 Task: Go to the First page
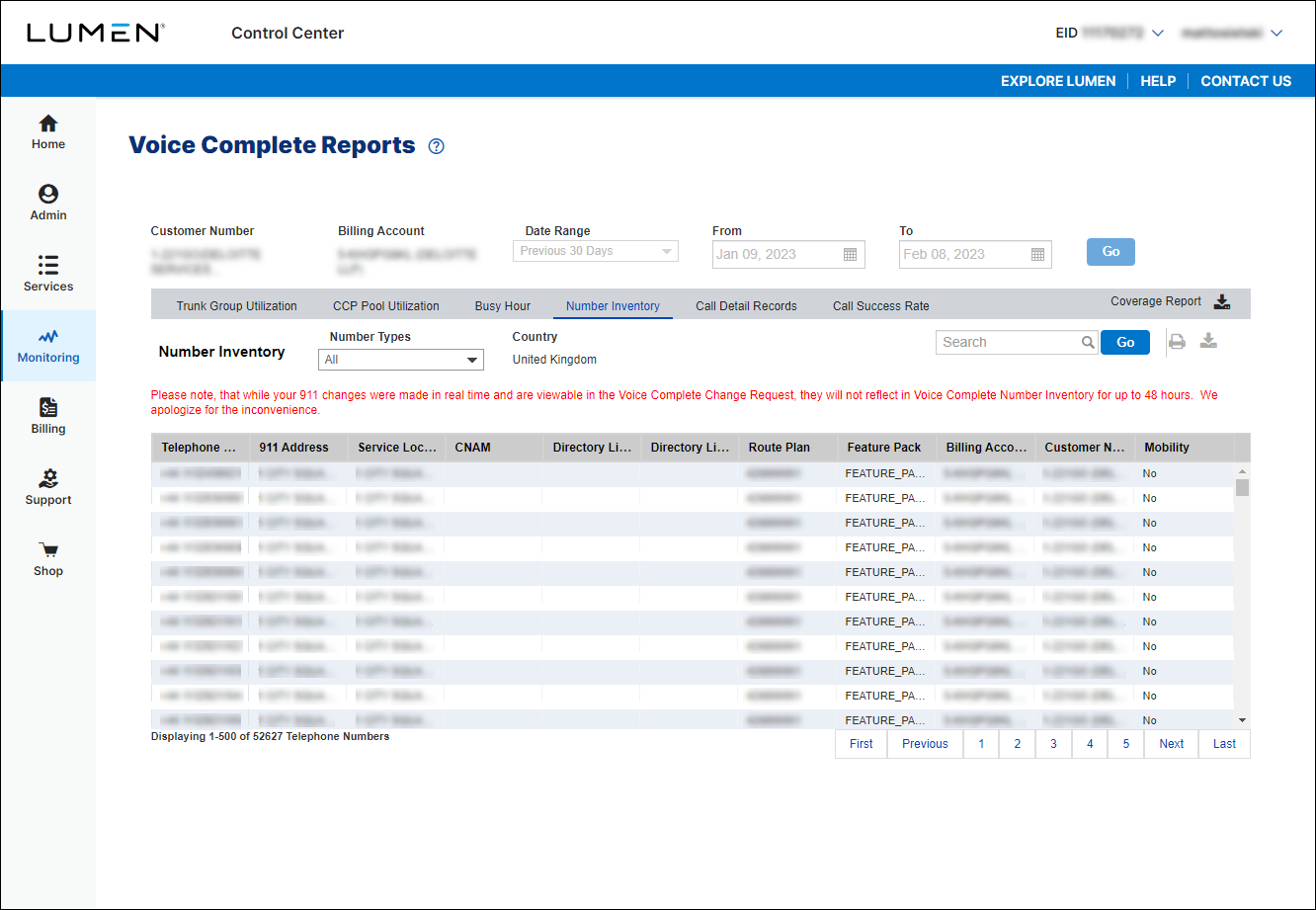coord(862,744)
